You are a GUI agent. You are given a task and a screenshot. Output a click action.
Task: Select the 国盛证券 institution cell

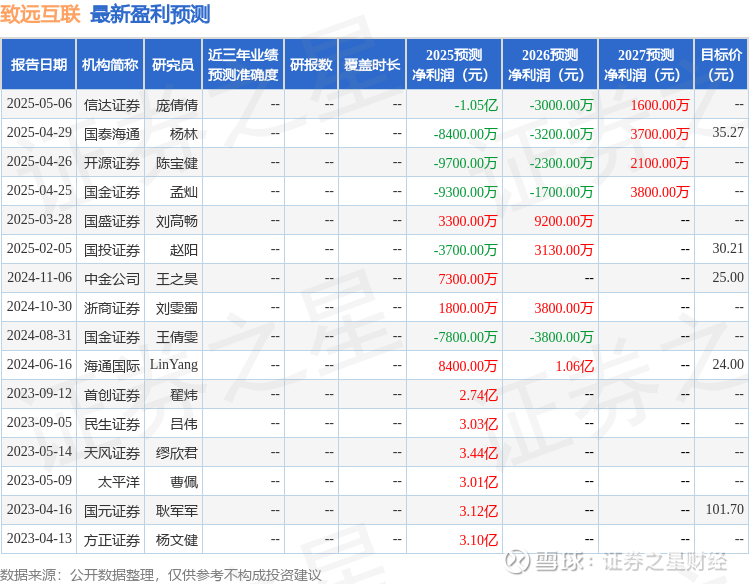(112, 222)
